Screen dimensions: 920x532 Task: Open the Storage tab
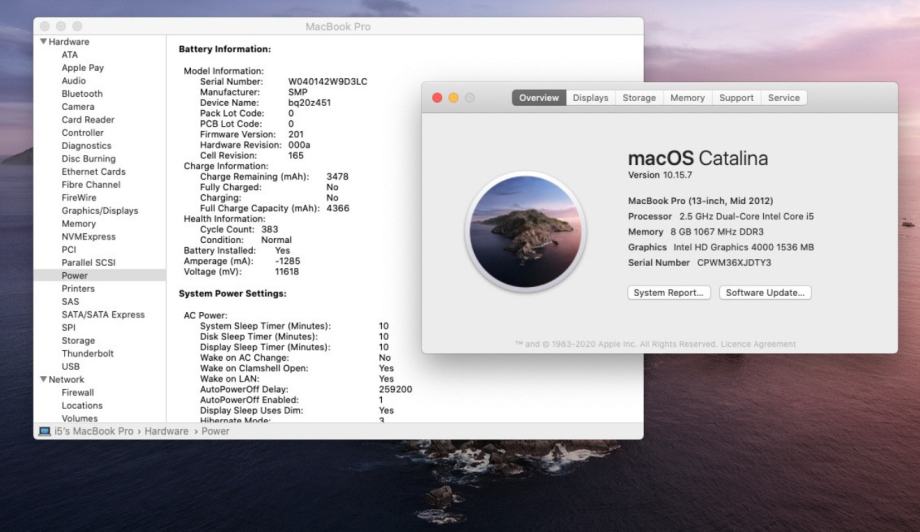(639, 98)
